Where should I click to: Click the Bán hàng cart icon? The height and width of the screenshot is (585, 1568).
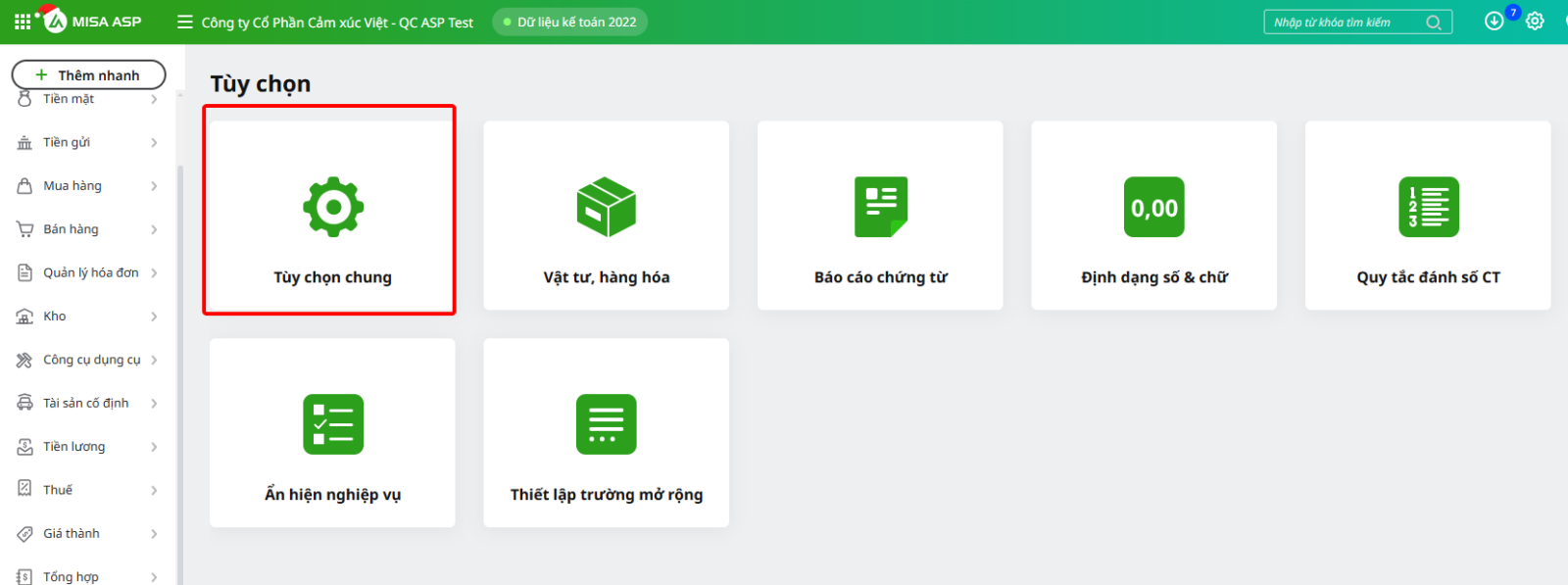[x=24, y=229]
